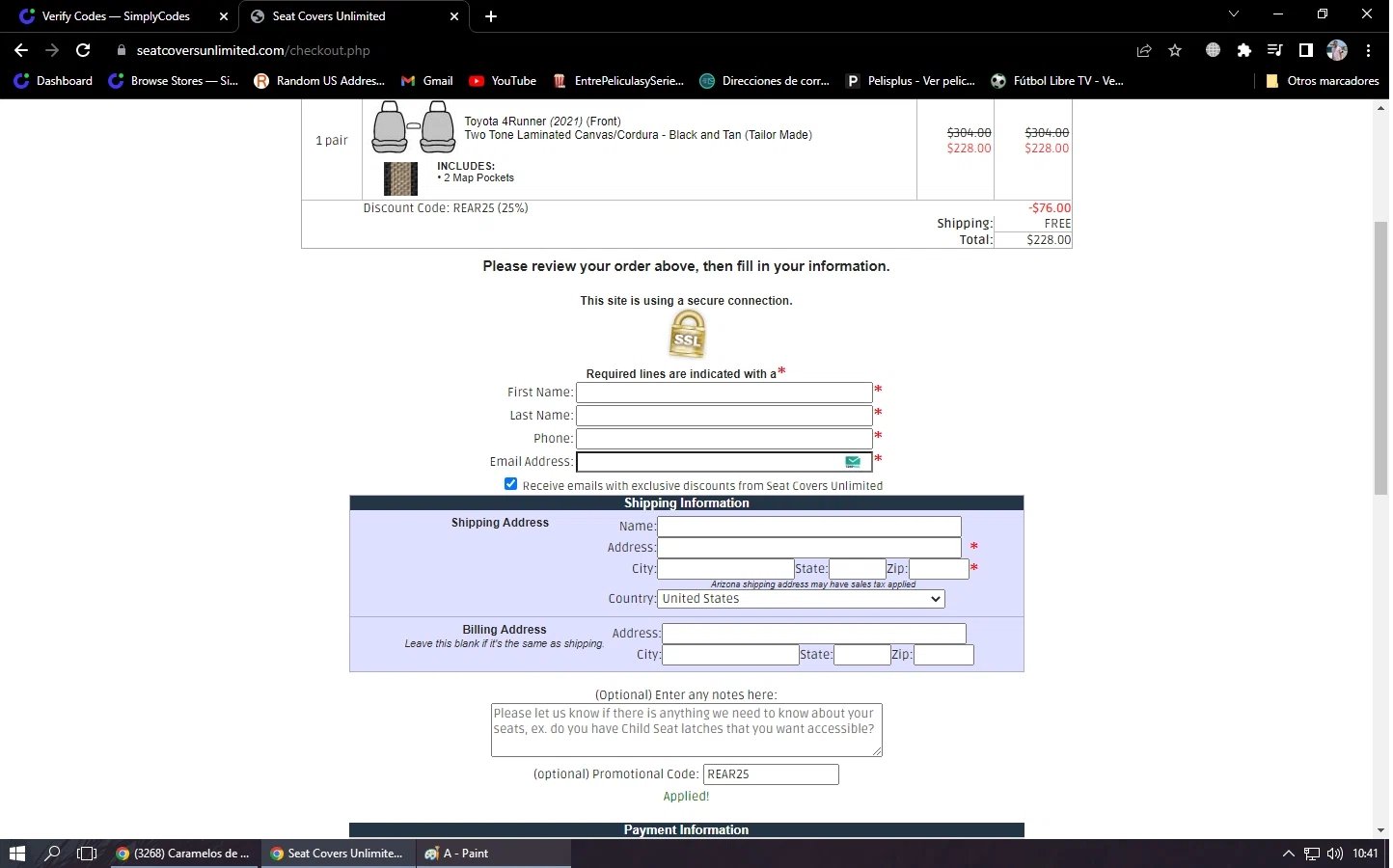Open Fútbol Libre TV bookmark
The height and width of the screenshot is (868, 1393).
1058,81
